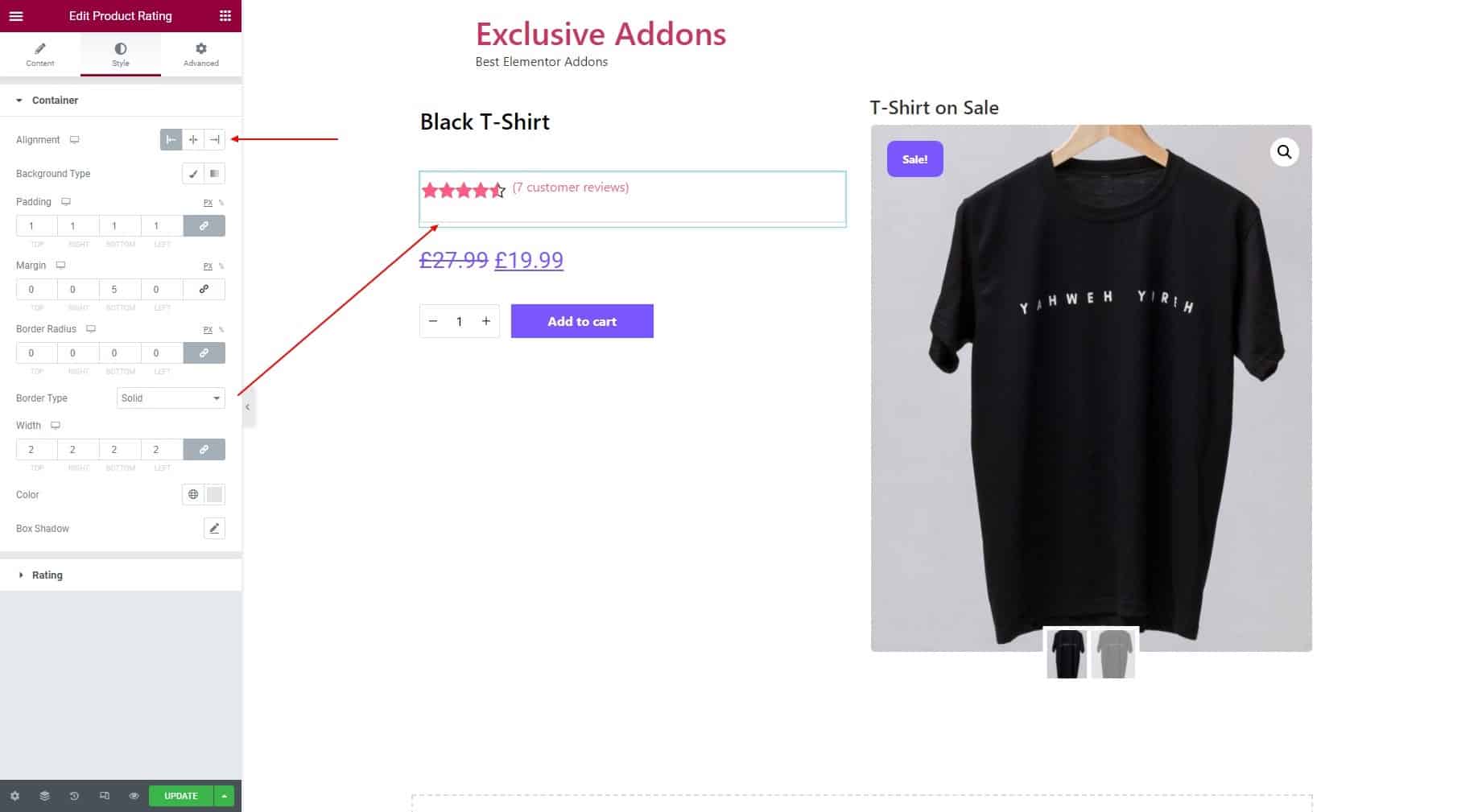Viewport: 1482px width, 812px height.
Task: Open the border Color swatch
Action: pyautogui.click(x=214, y=495)
